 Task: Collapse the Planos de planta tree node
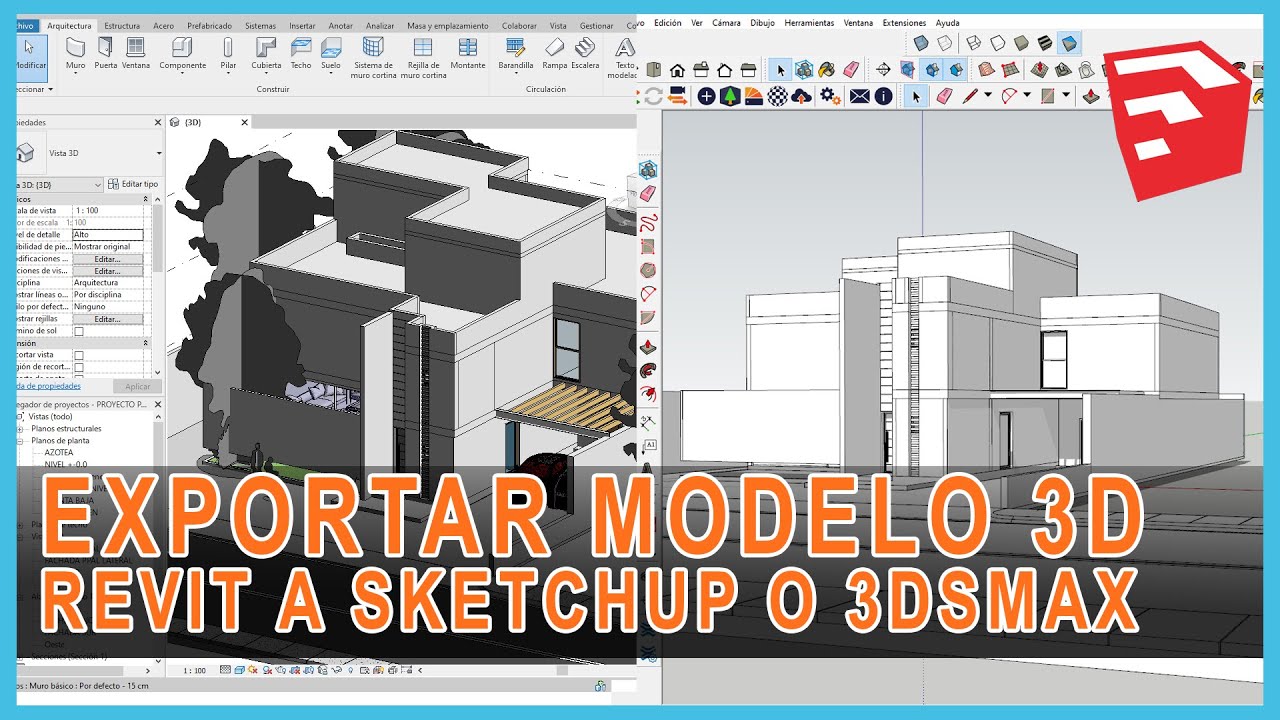pyautogui.click(x=20, y=441)
